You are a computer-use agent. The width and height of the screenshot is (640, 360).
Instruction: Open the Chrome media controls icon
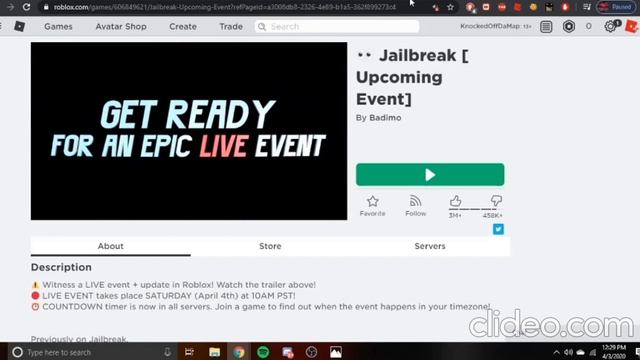pyautogui.click(x=587, y=7)
